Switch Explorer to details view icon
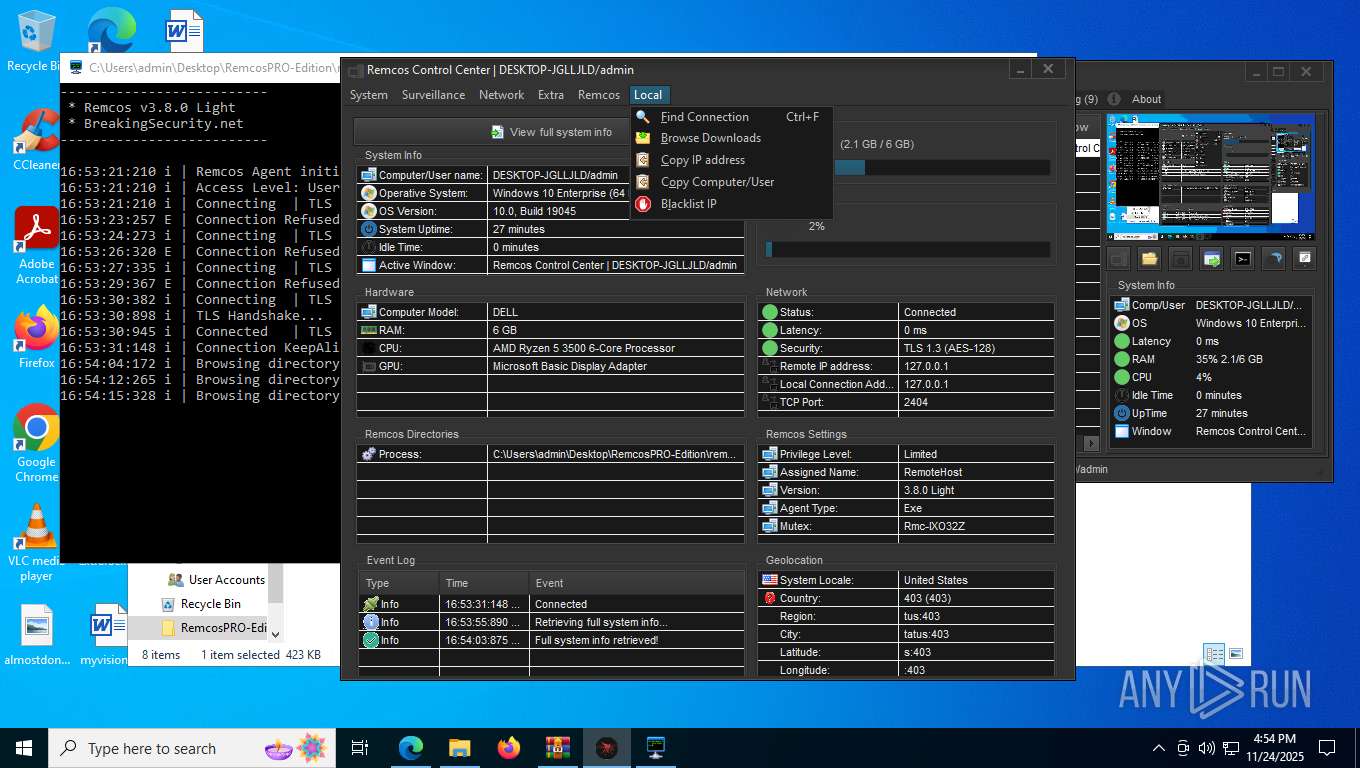This screenshot has height=768, width=1360. click(1214, 654)
